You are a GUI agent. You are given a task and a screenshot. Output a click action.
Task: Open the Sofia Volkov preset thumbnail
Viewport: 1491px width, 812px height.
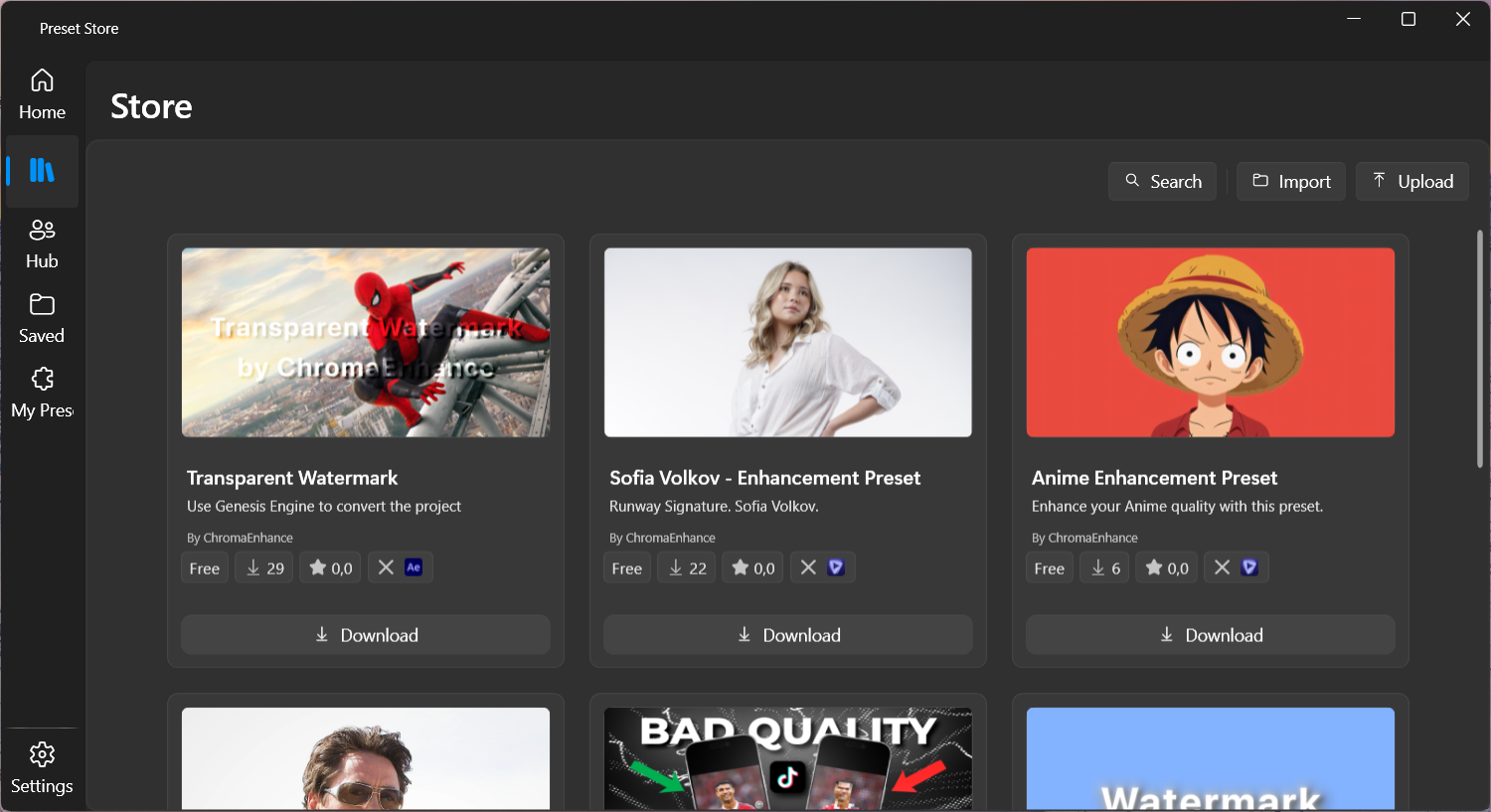tap(788, 343)
